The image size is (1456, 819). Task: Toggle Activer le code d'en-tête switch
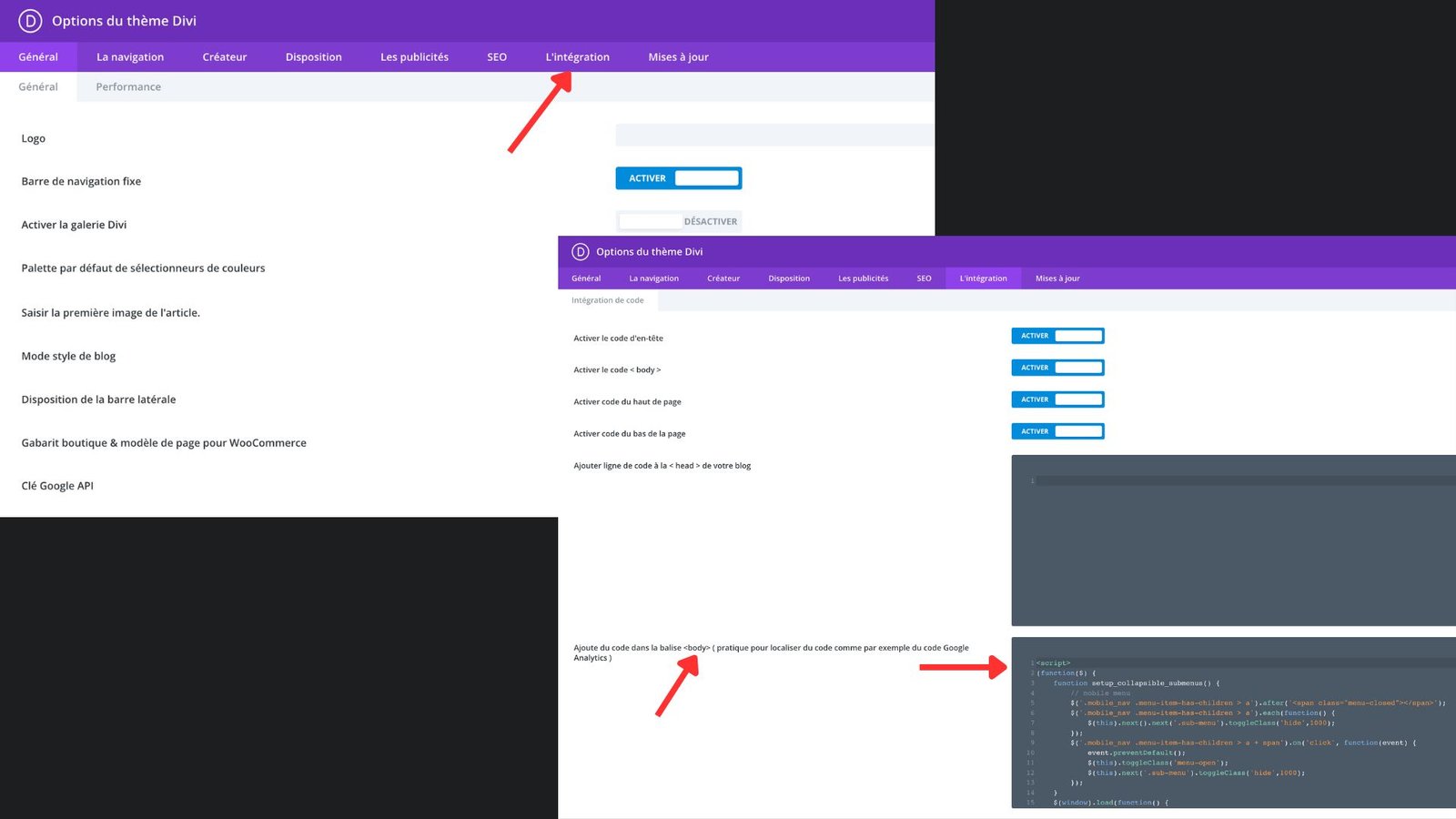click(x=1057, y=336)
